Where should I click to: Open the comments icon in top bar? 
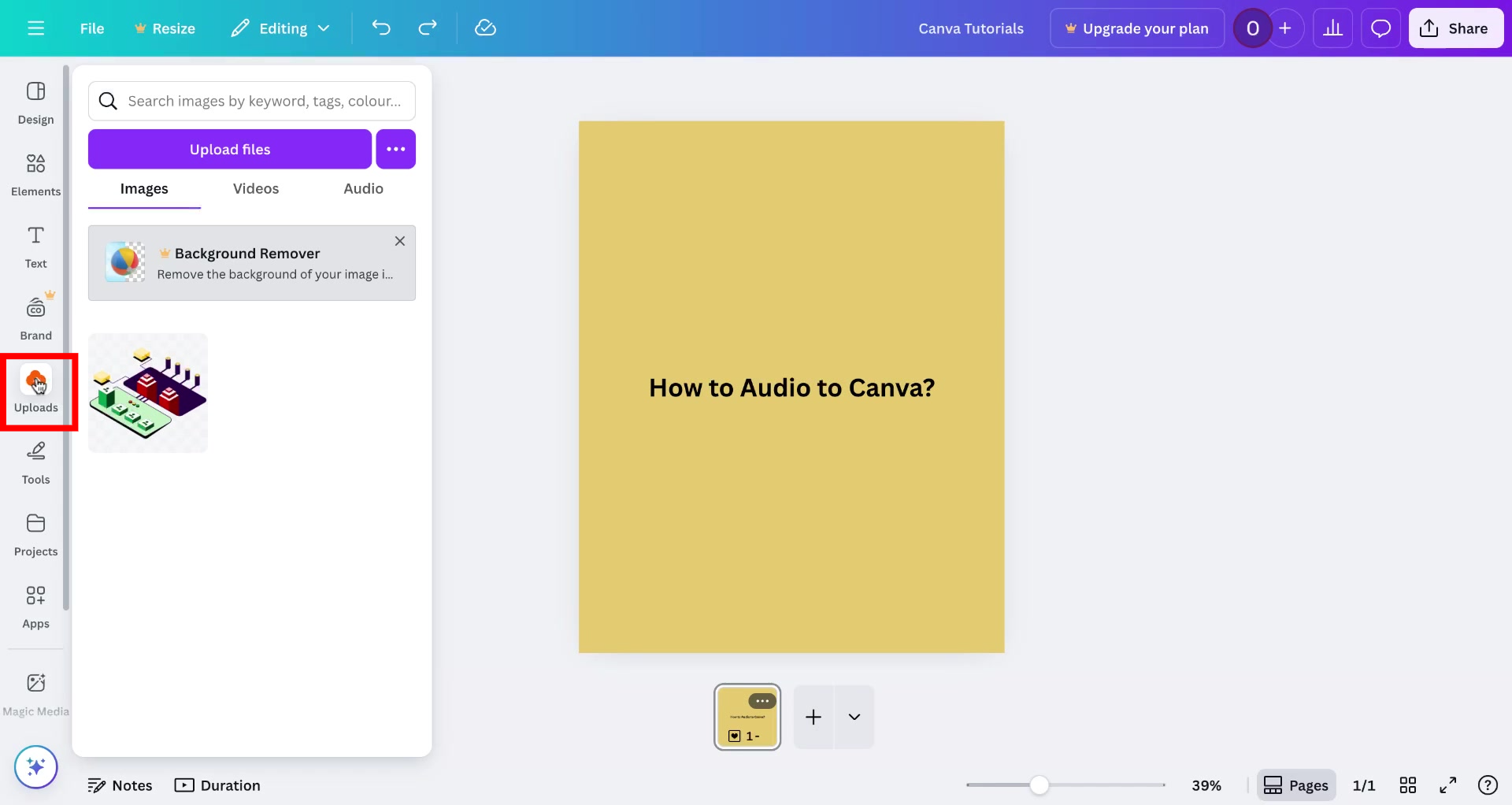click(1380, 28)
